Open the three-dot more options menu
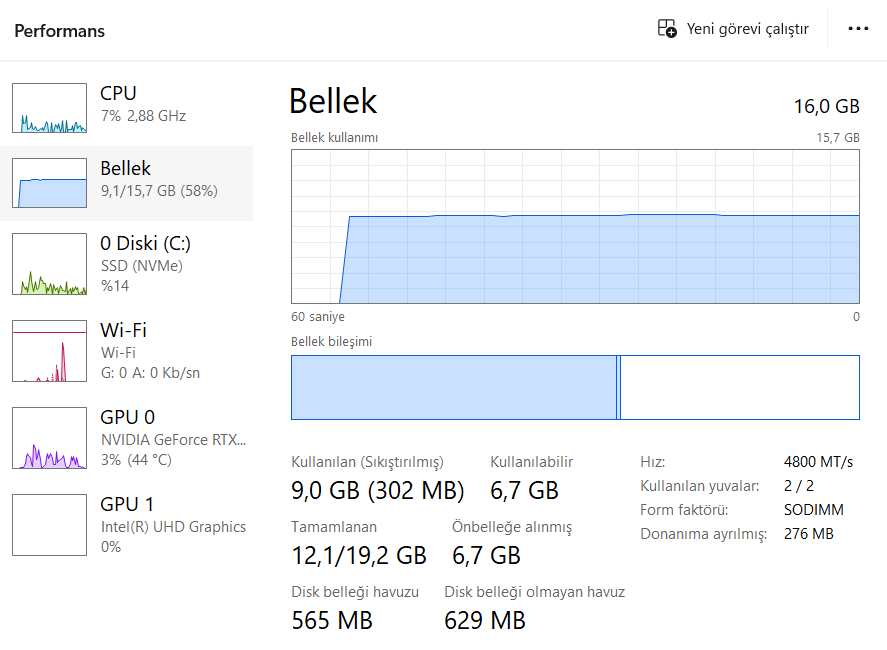The width and height of the screenshot is (887, 650). pyautogui.click(x=858, y=28)
